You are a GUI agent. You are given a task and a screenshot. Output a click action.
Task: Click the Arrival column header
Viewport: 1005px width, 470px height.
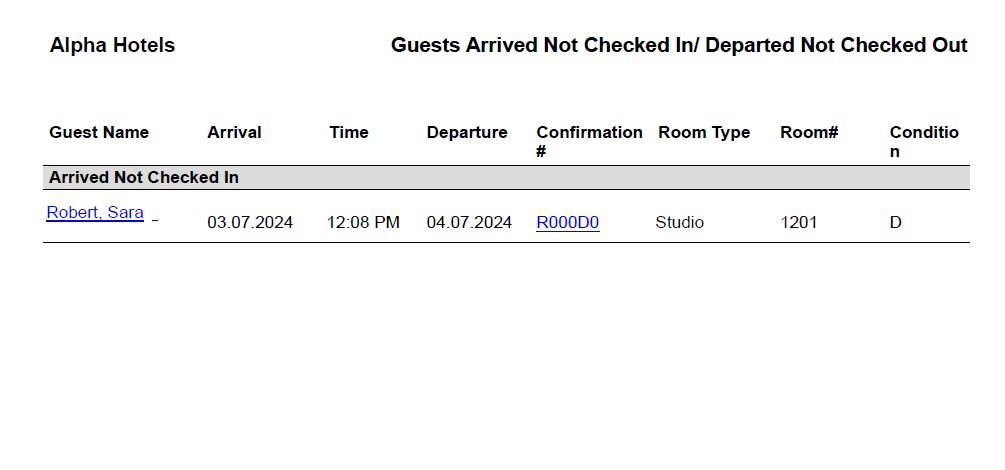point(234,133)
